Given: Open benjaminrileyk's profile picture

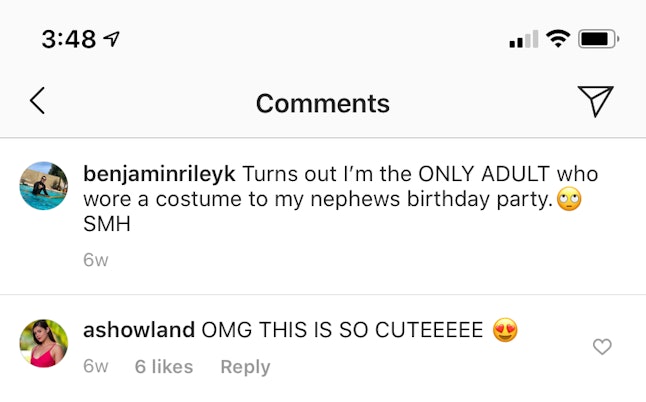Looking at the screenshot, I should pyautogui.click(x=44, y=186).
